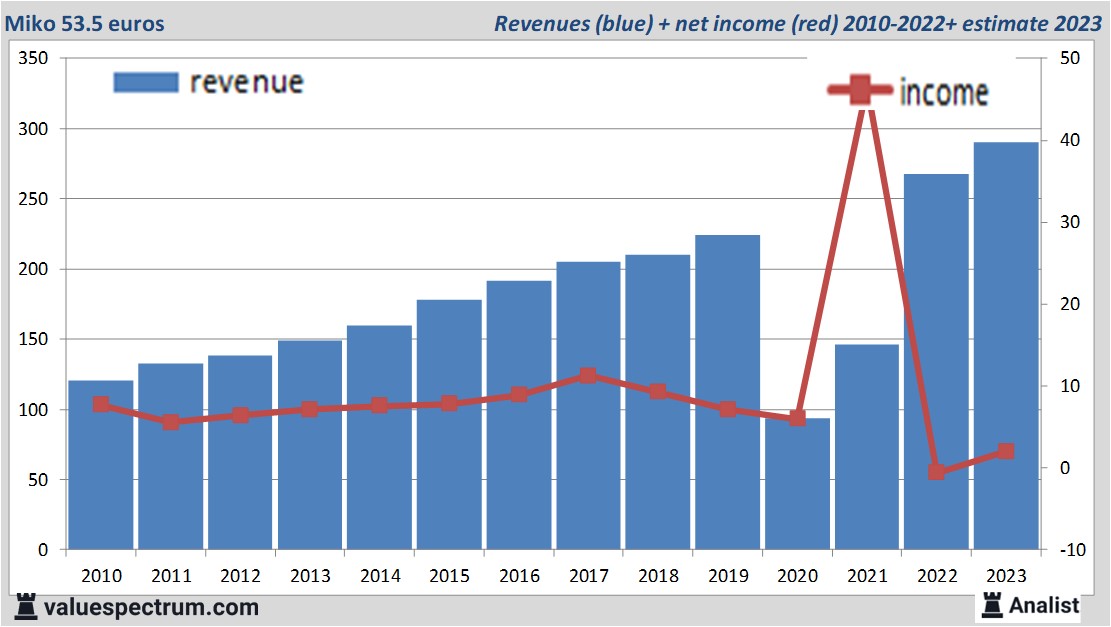Click the 2014 revenue bar
The height and width of the screenshot is (627, 1111).
[x=380, y=440]
